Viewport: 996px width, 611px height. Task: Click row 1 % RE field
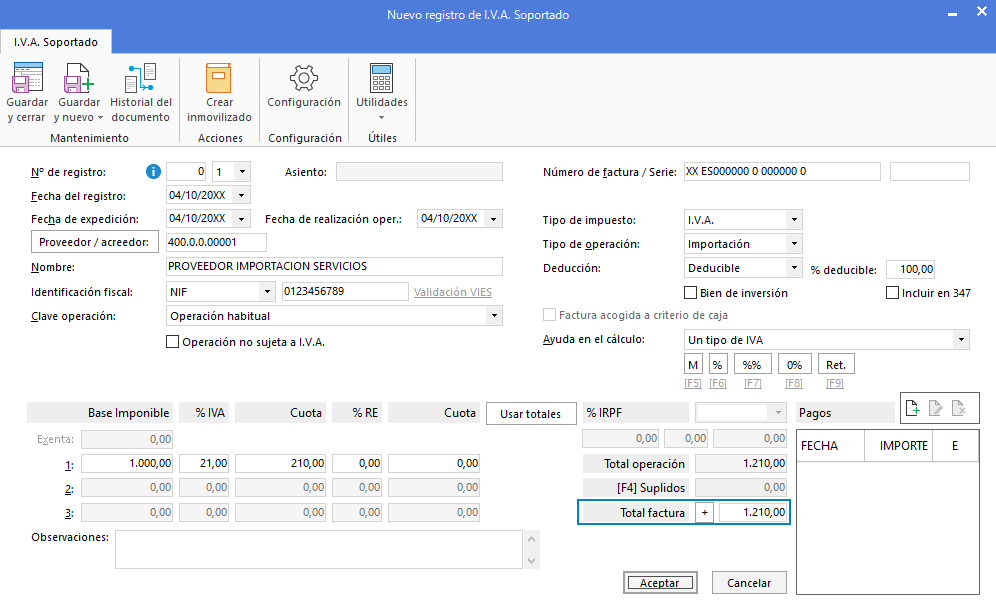(x=357, y=464)
